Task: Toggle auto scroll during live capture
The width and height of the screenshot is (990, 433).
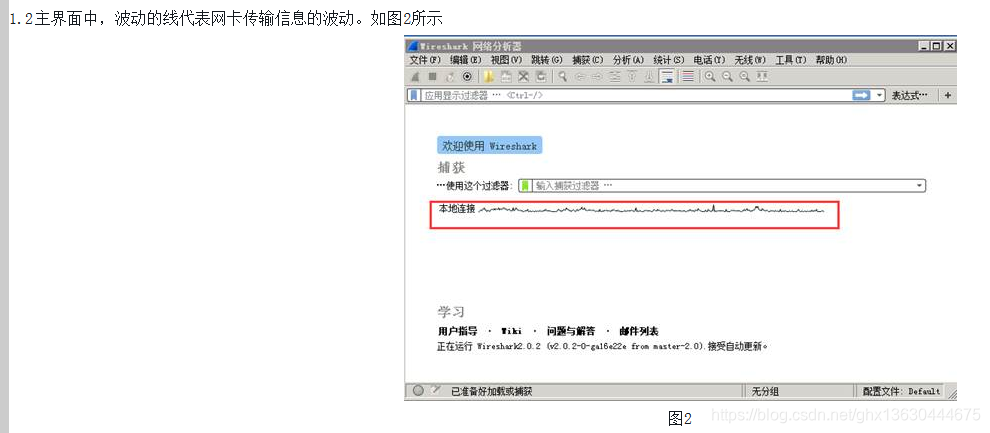Action: (x=667, y=76)
